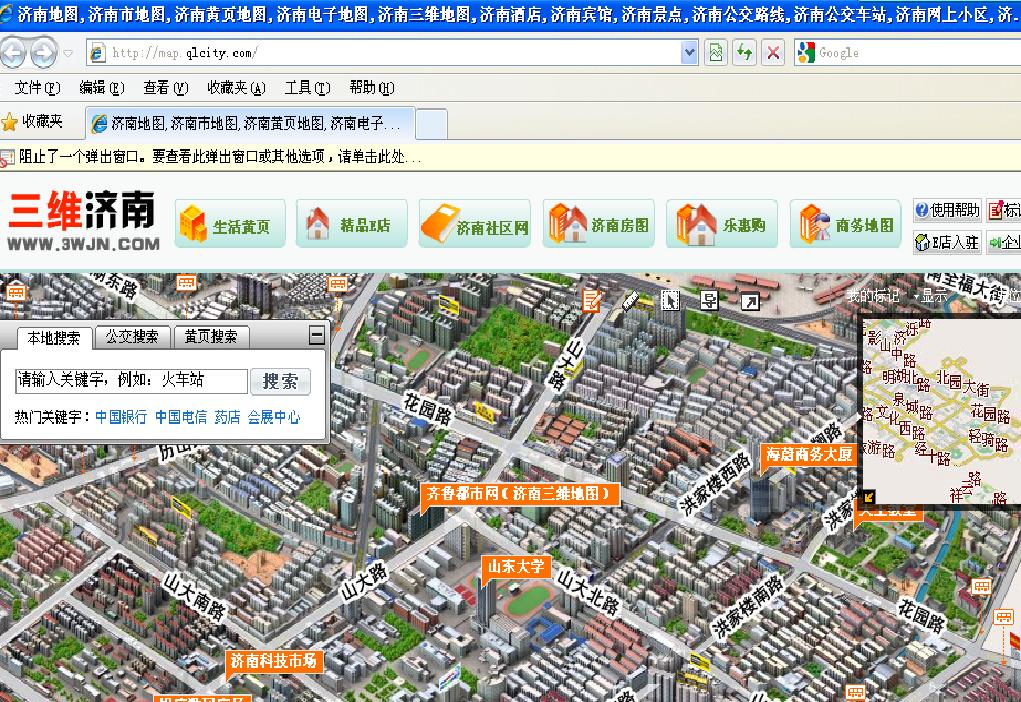Click the 山东大学 map marker label
This screenshot has width=1021, height=702.
pyautogui.click(x=516, y=567)
